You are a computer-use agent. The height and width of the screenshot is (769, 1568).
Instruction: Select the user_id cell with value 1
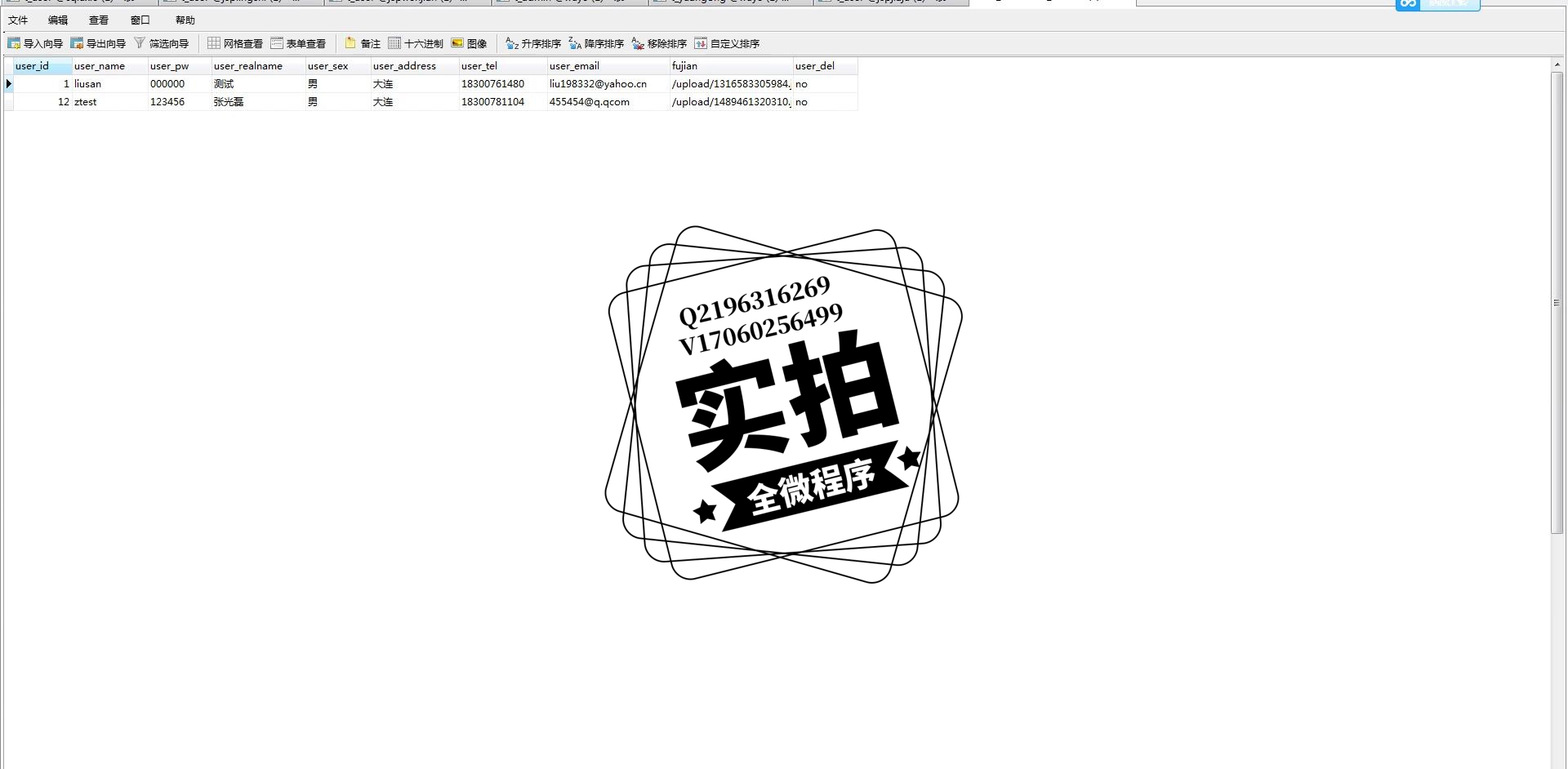(42, 84)
